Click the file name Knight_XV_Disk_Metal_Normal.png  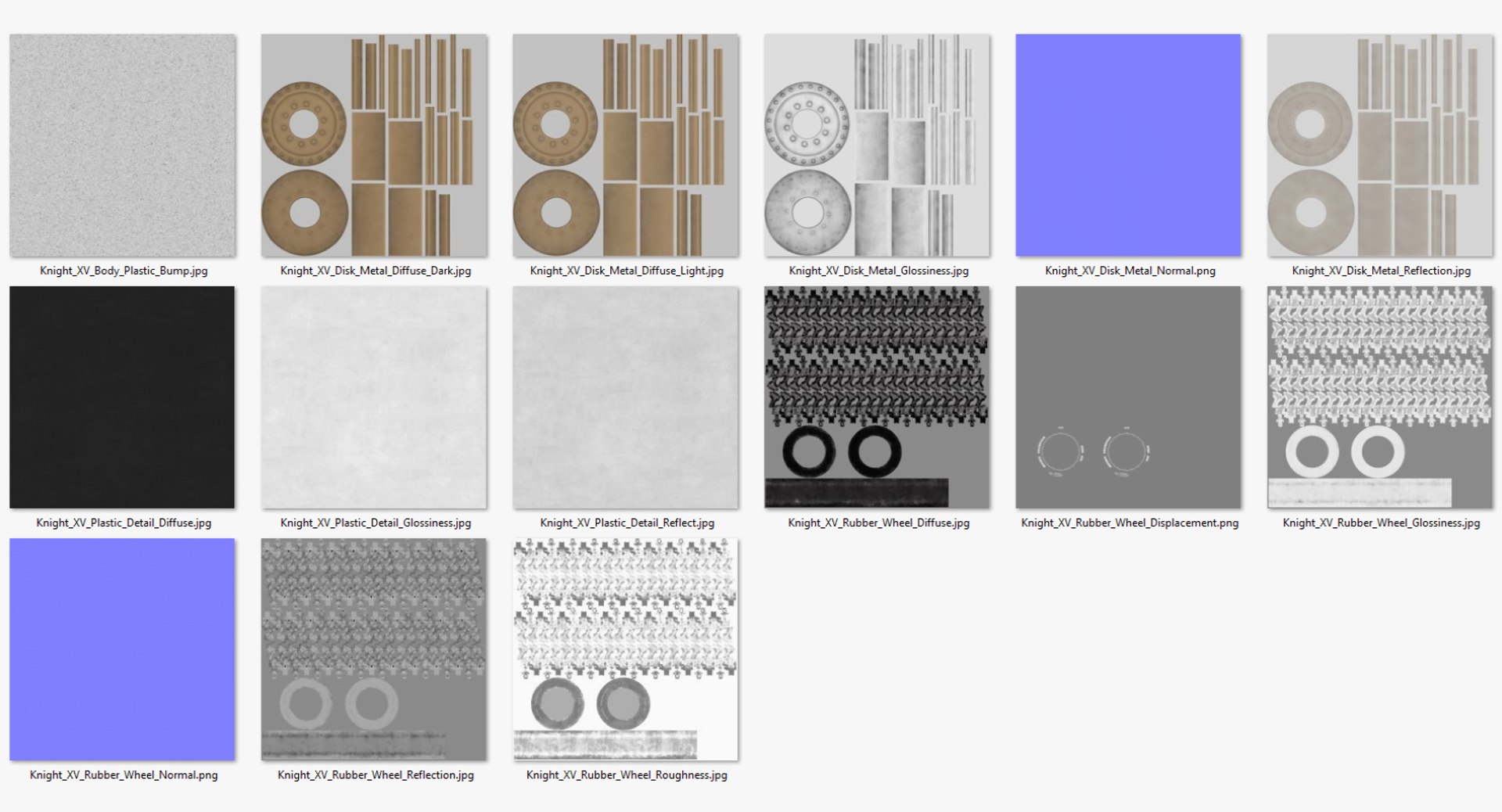coord(1130,271)
